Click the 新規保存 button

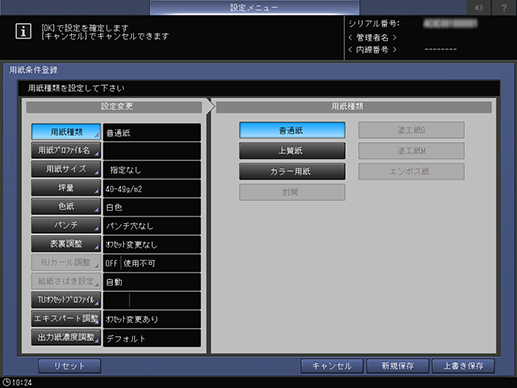[x=398, y=366]
